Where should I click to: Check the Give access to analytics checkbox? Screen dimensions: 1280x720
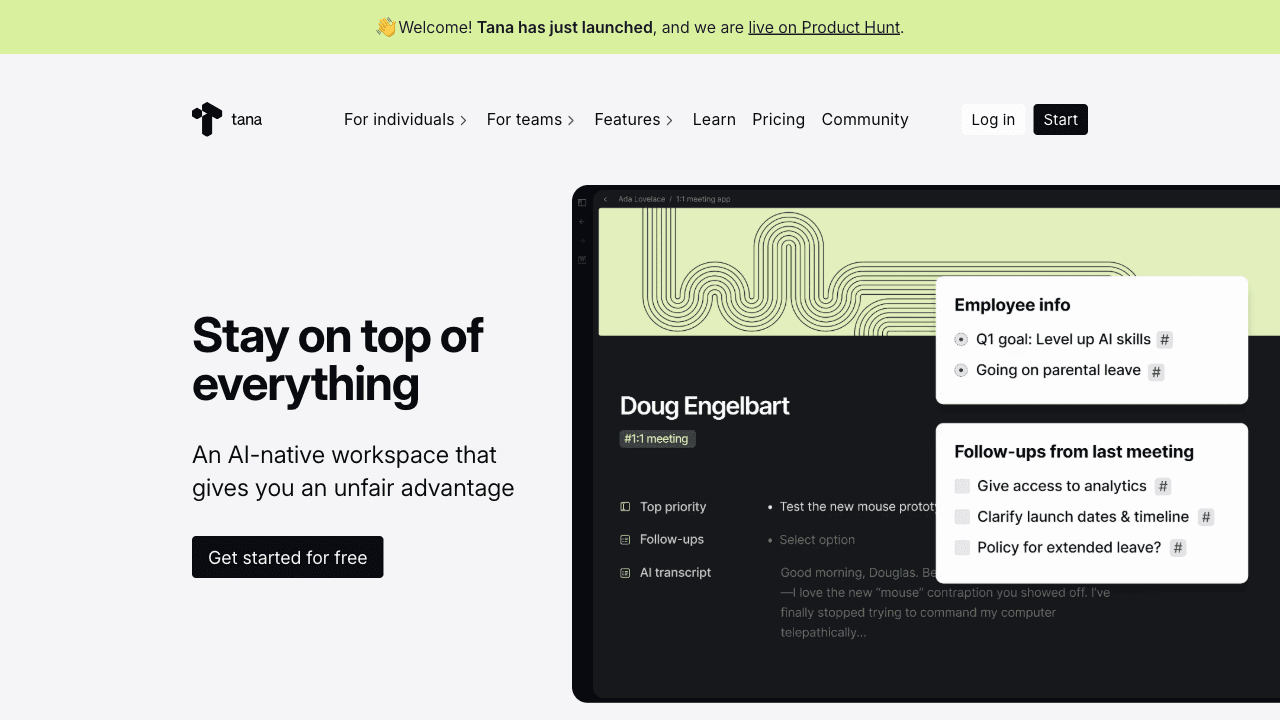pos(962,486)
